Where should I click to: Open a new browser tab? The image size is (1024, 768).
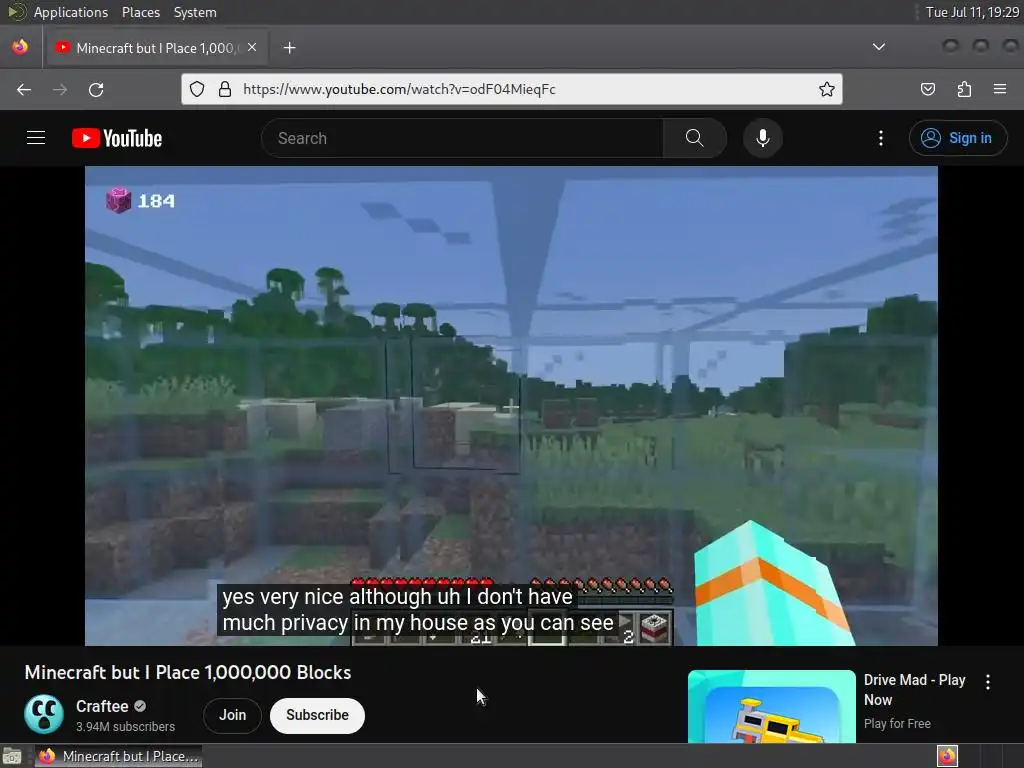(x=289, y=48)
